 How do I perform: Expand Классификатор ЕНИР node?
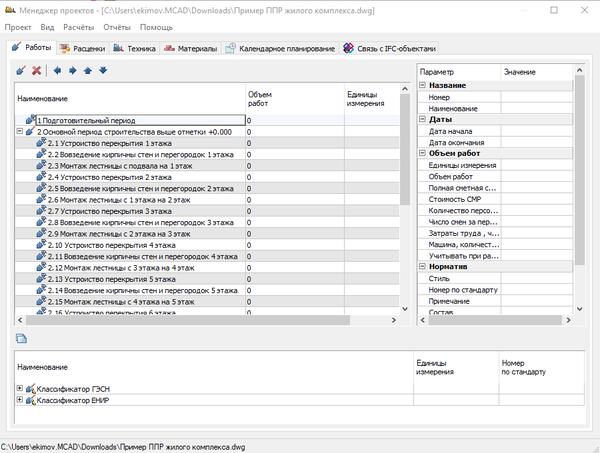point(20,400)
